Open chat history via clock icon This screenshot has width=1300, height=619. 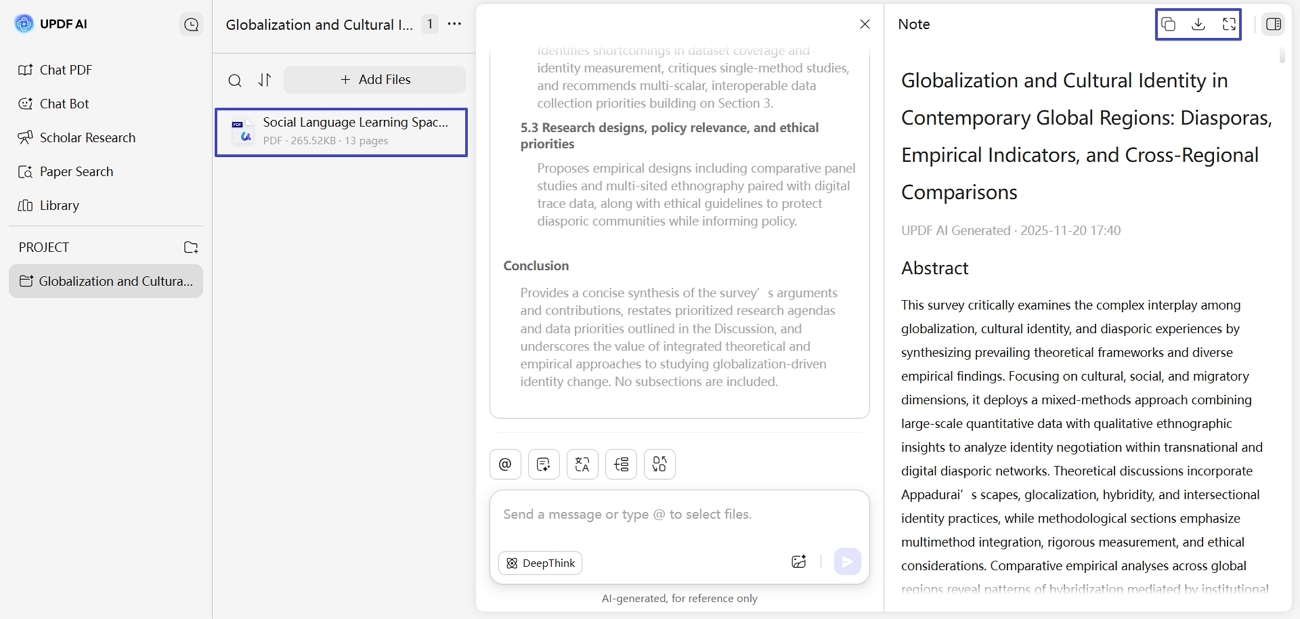click(191, 24)
